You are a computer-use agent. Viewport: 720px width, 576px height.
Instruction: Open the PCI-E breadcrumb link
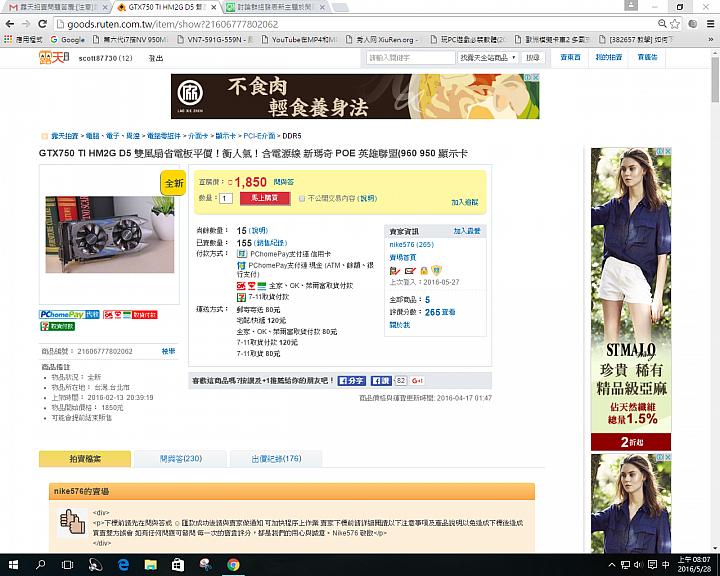tap(259, 136)
